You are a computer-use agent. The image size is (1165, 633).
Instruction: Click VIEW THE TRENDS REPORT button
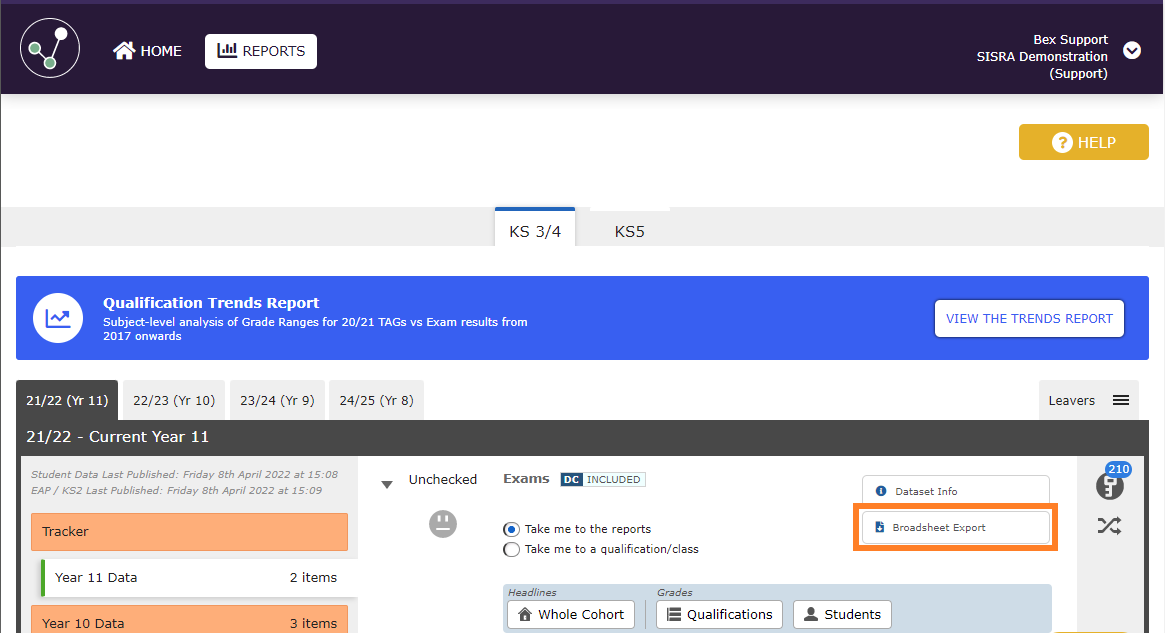(x=1029, y=319)
